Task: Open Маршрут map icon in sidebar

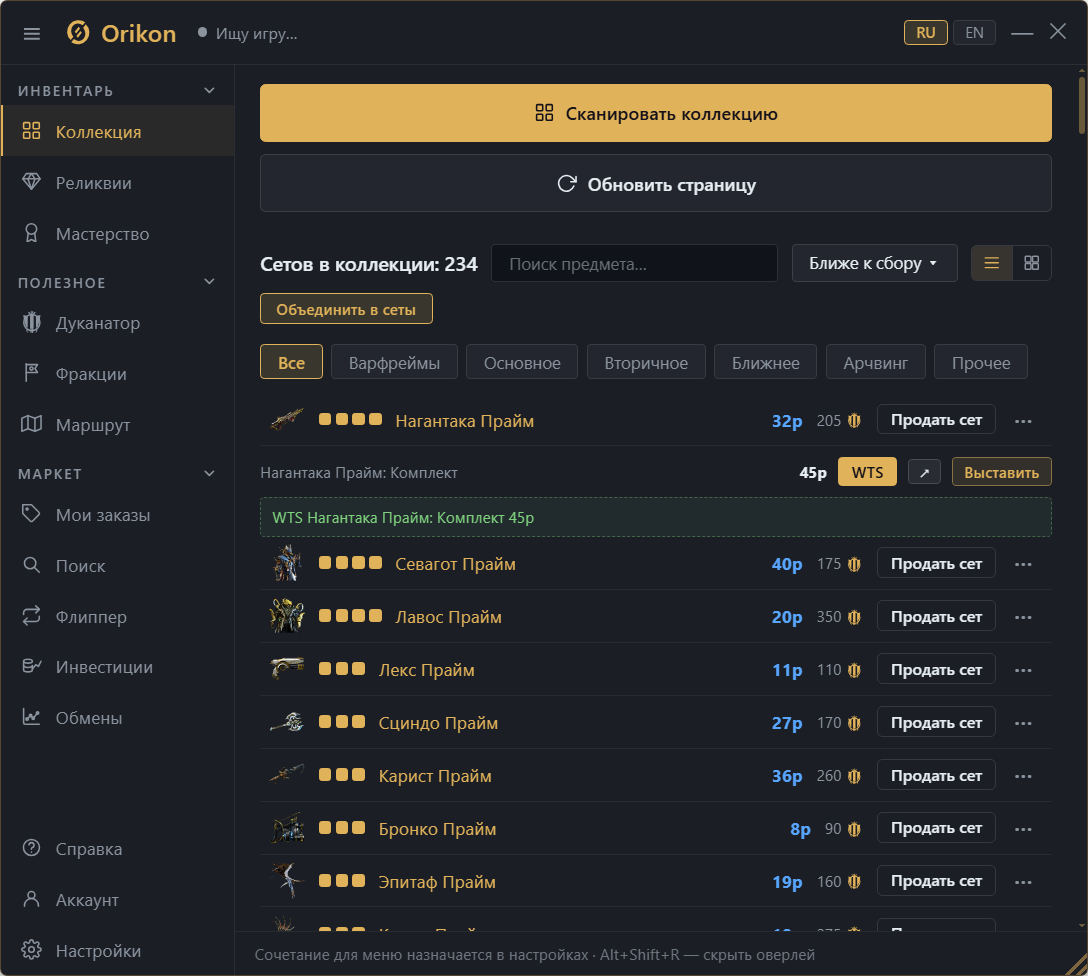Action: (x=31, y=425)
